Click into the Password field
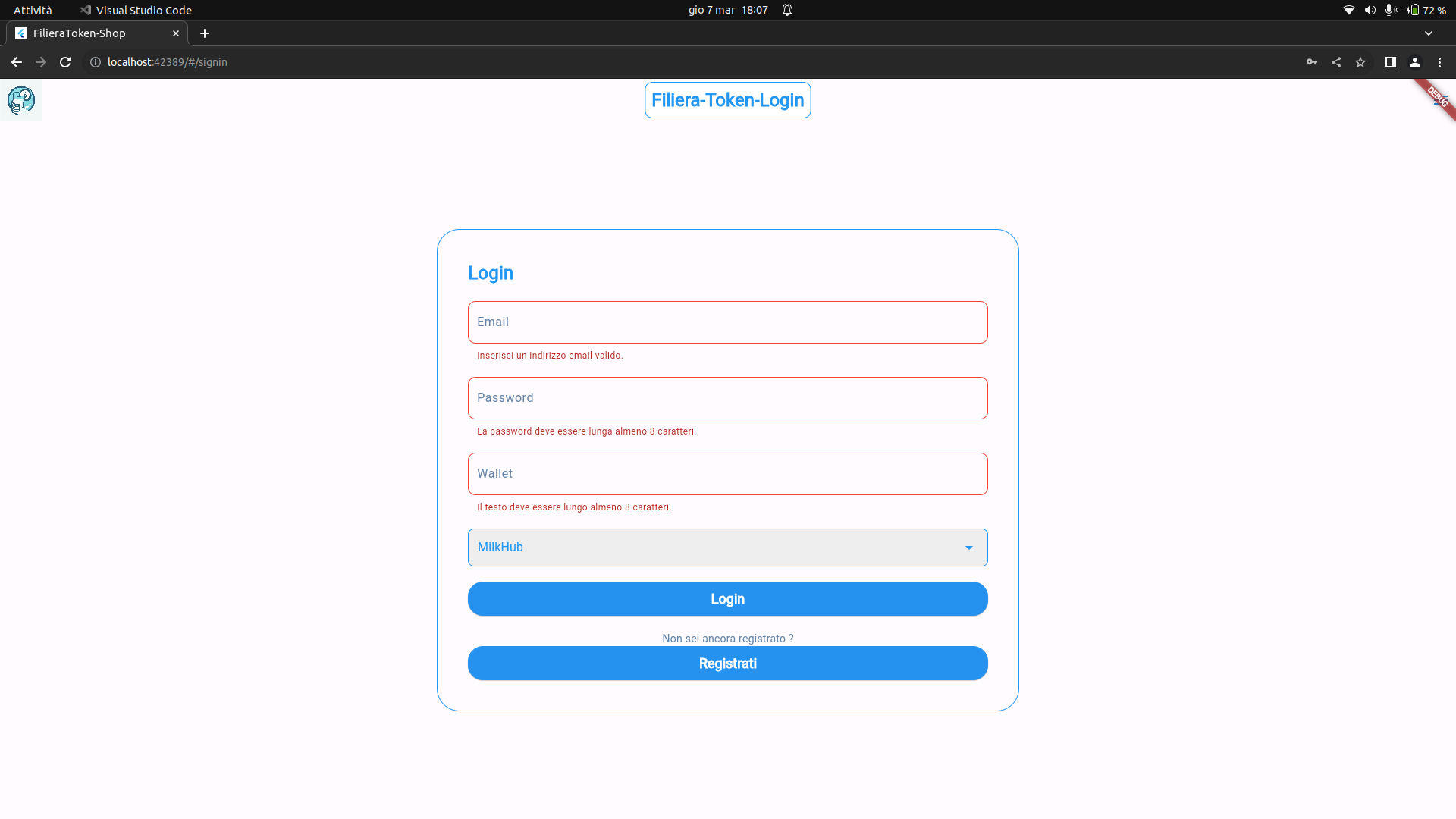The image size is (1456, 819). (x=727, y=398)
